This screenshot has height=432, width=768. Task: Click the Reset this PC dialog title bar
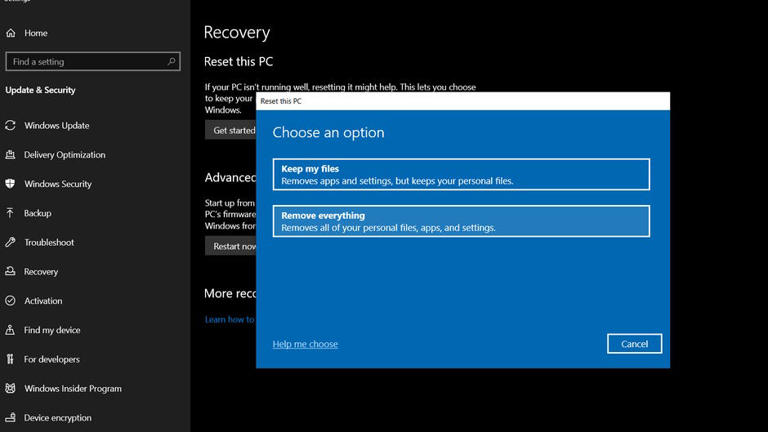click(x=463, y=101)
